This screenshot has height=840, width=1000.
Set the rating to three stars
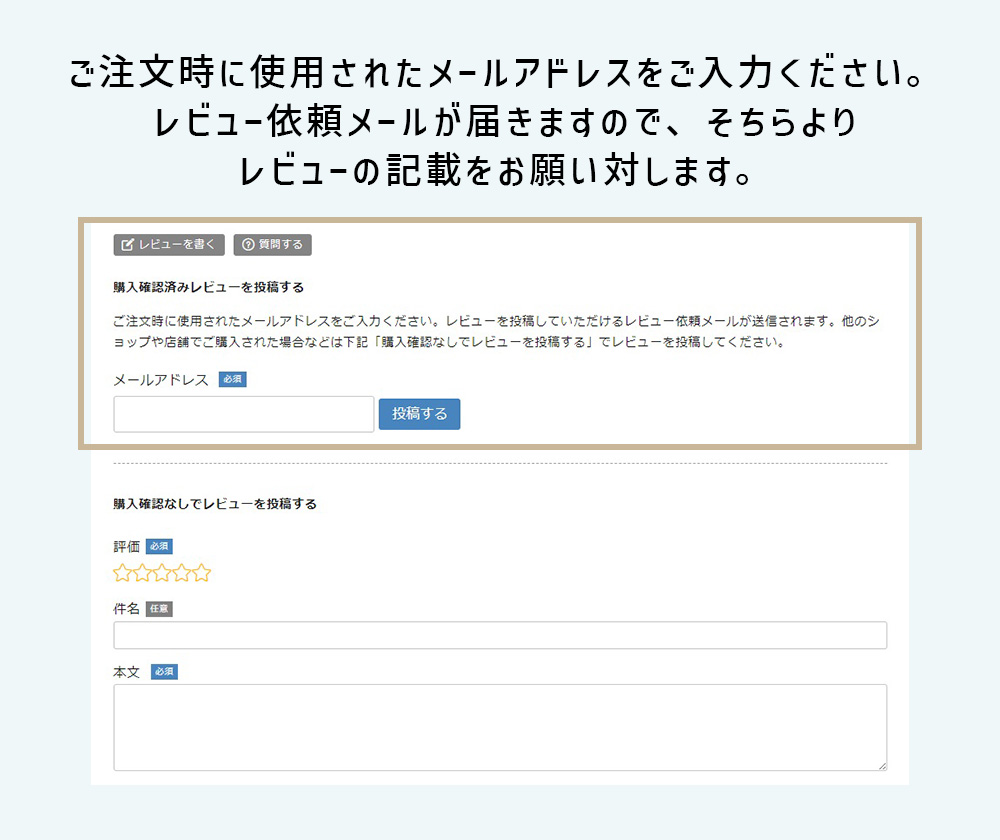(162, 573)
